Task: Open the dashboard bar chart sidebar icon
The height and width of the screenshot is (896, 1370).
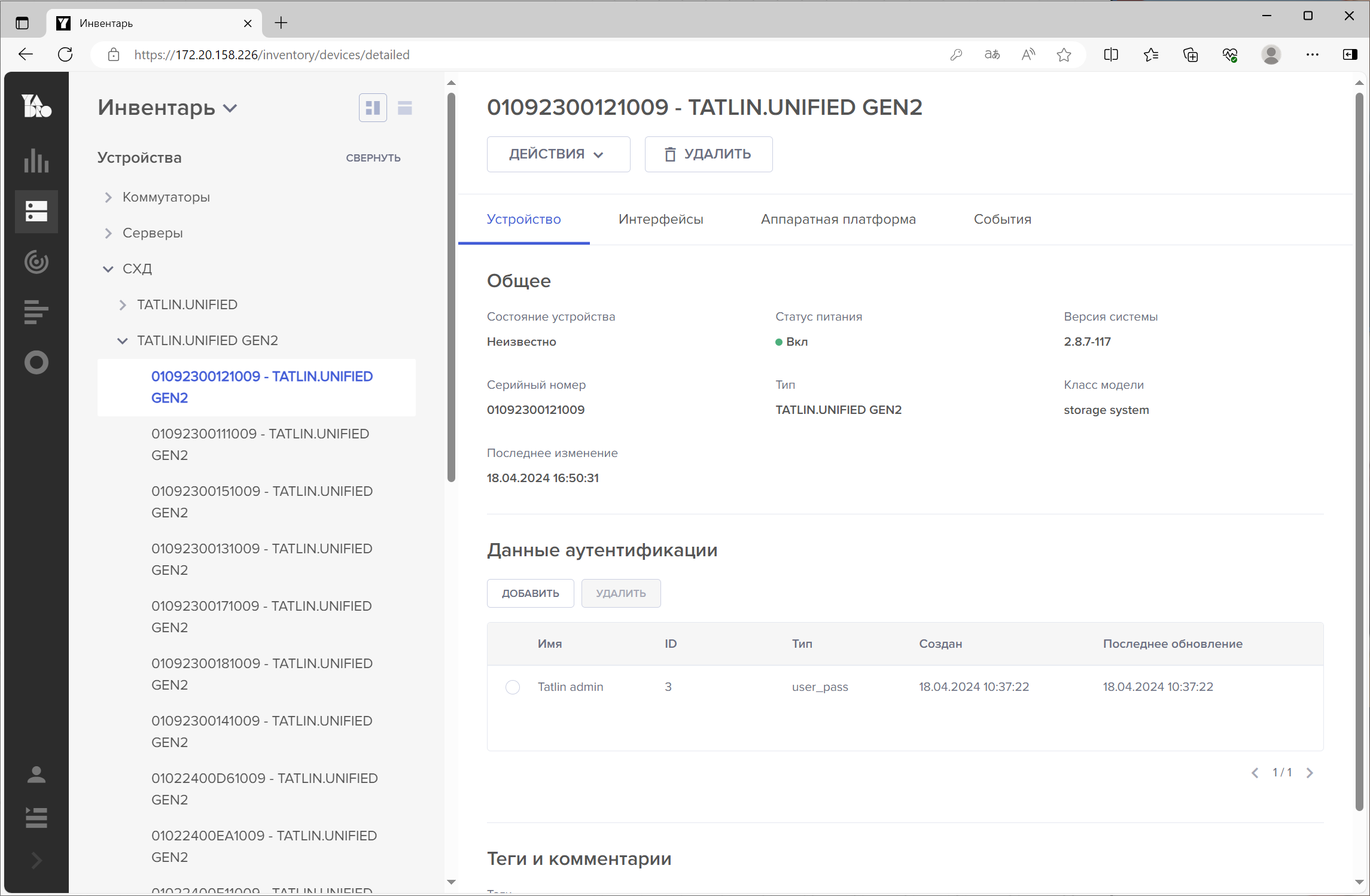Action: (36, 161)
